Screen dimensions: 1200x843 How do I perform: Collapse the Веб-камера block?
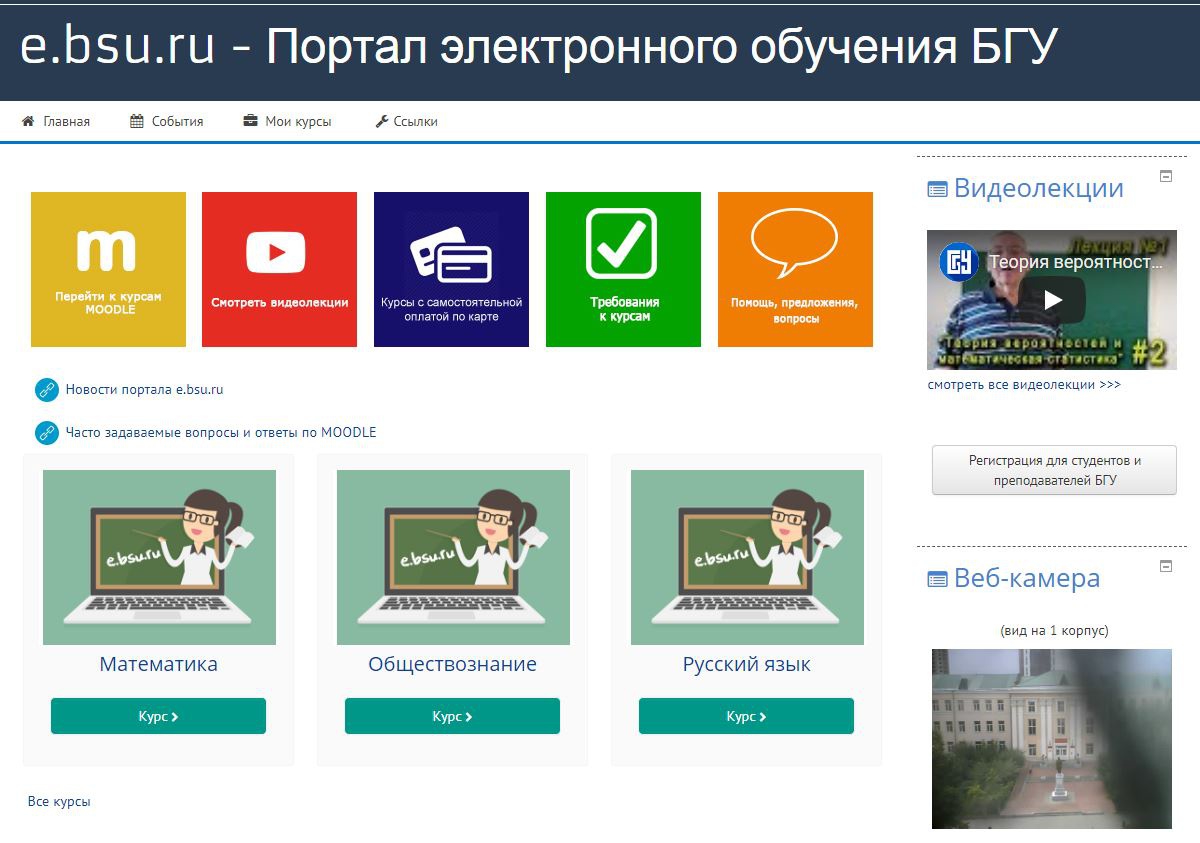(x=1165, y=566)
